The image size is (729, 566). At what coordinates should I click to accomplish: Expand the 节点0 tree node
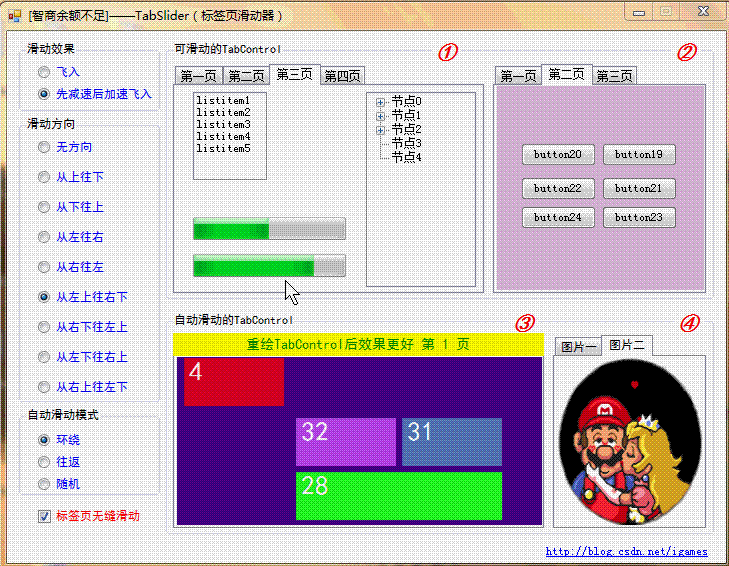click(380, 102)
